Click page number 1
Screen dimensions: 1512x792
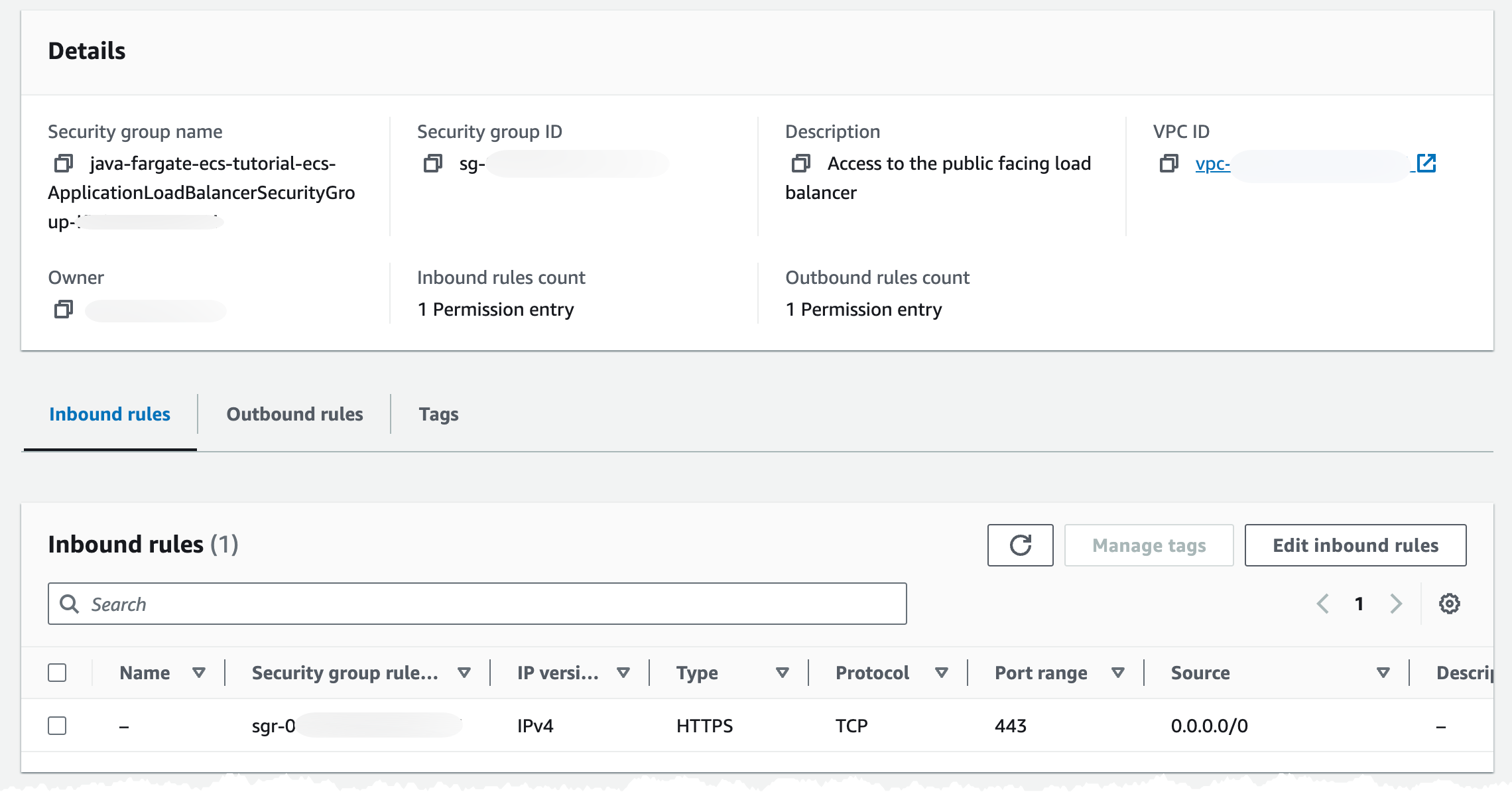[x=1359, y=604]
